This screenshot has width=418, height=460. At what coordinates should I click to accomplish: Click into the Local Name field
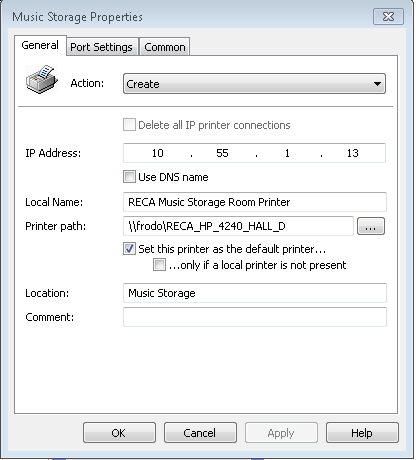point(255,202)
